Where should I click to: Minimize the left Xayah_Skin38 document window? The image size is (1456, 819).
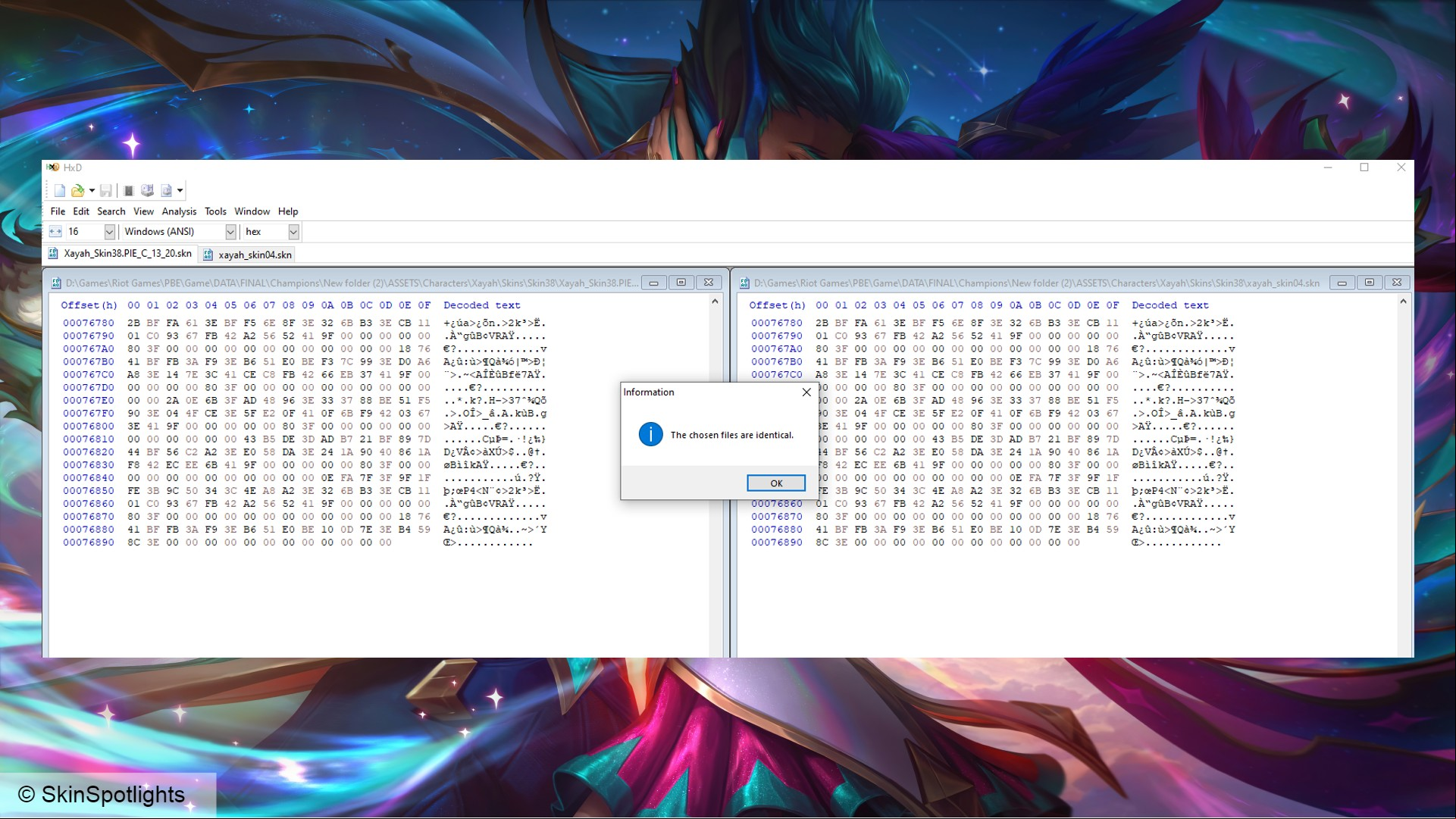click(653, 283)
